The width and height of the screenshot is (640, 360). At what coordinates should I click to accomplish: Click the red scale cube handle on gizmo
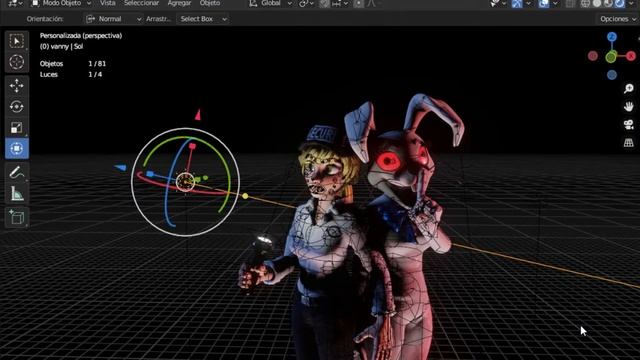192,146
